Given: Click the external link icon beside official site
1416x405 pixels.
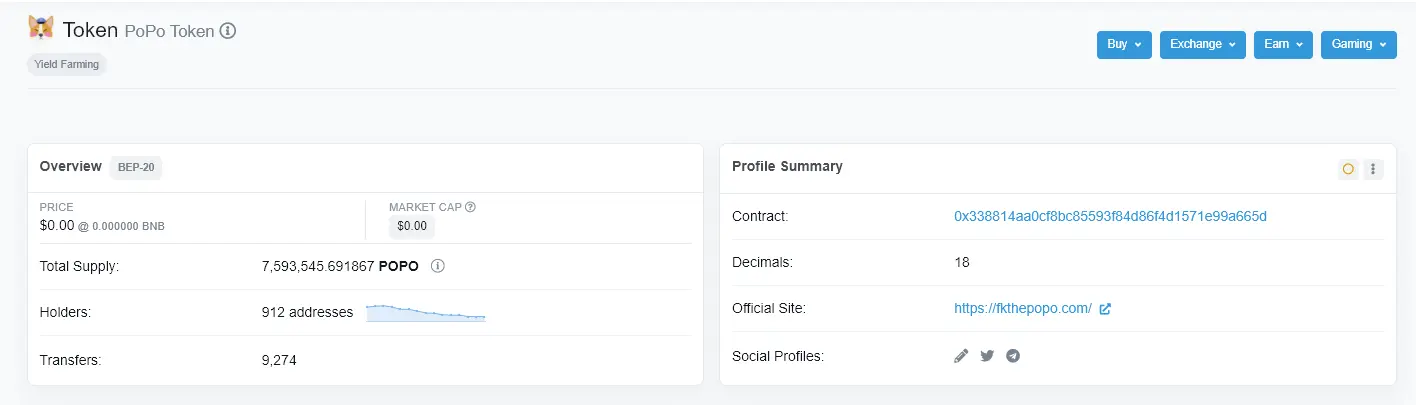Looking at the screenshot, I should pos(1105,309).
